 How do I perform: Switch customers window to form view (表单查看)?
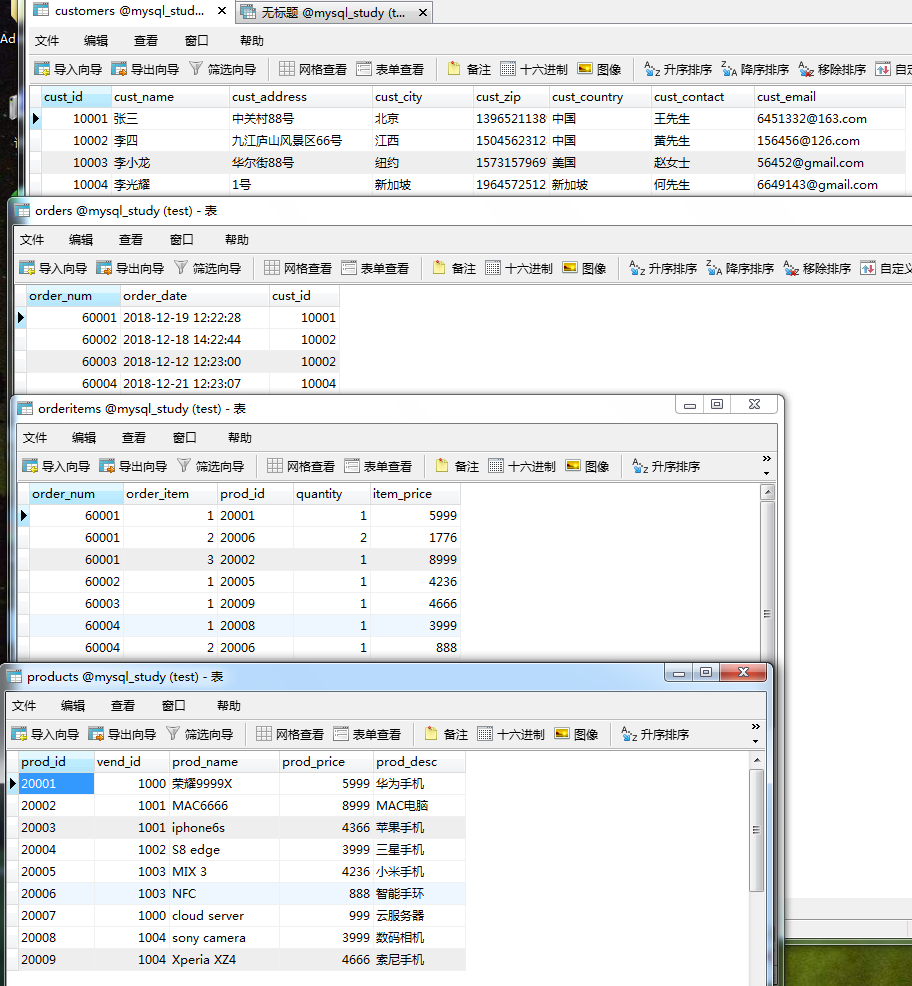(x=390, y=70)
